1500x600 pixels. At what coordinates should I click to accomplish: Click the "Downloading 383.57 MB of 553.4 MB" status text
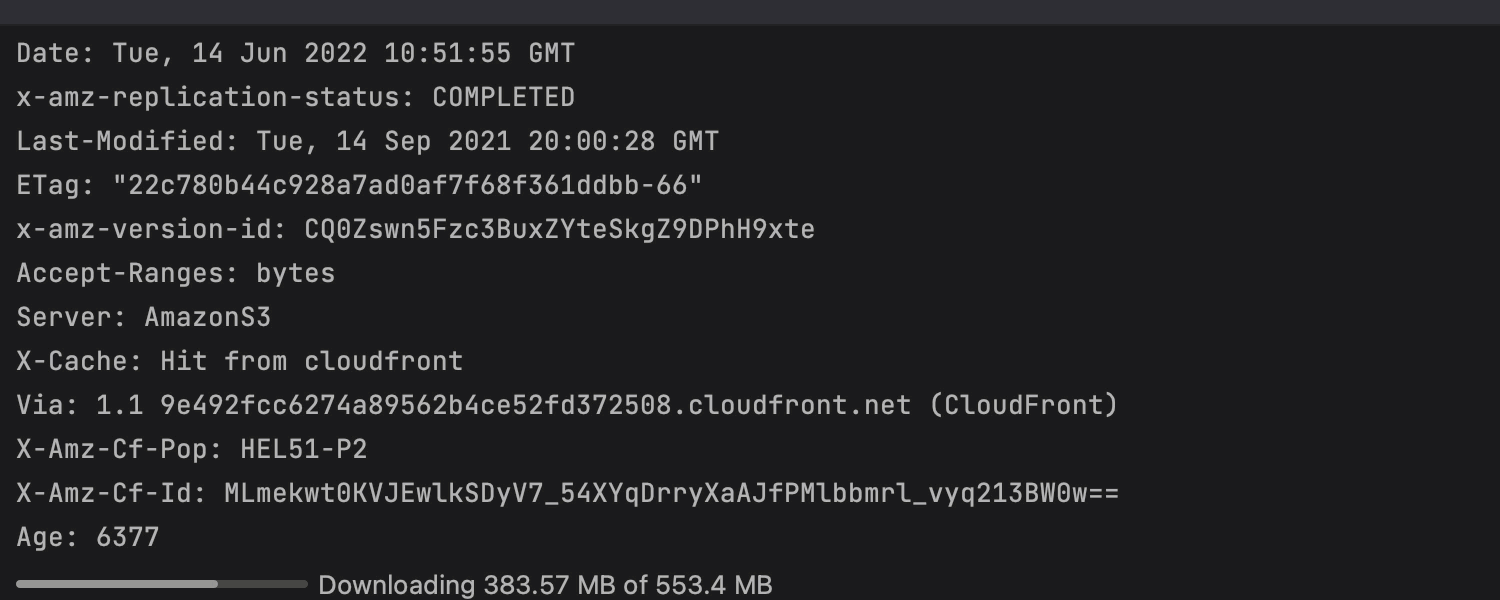(545, 585)
